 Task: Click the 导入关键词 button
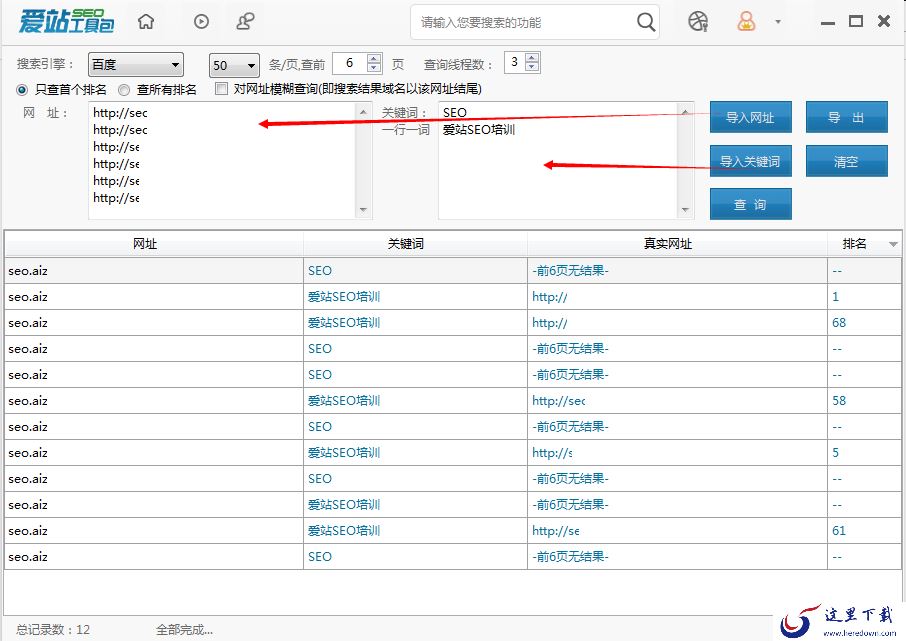click(750, 161)
